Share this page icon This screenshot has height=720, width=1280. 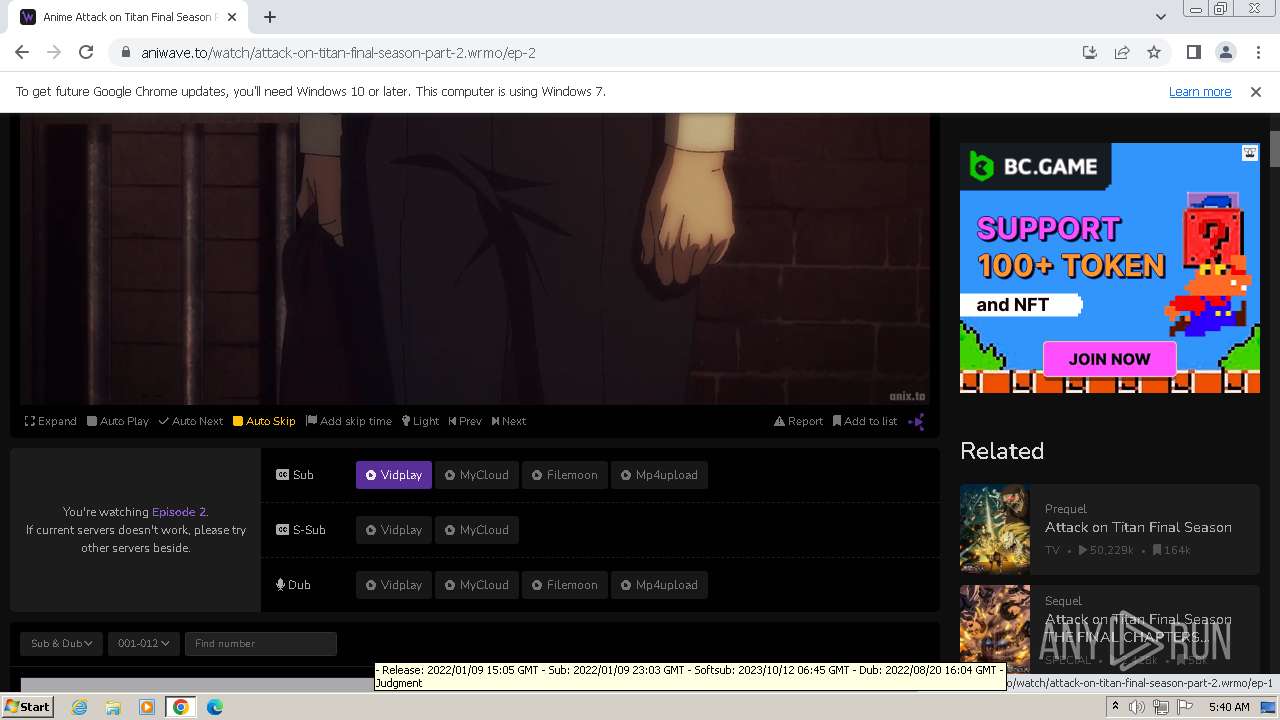(x=1122, y=53)
